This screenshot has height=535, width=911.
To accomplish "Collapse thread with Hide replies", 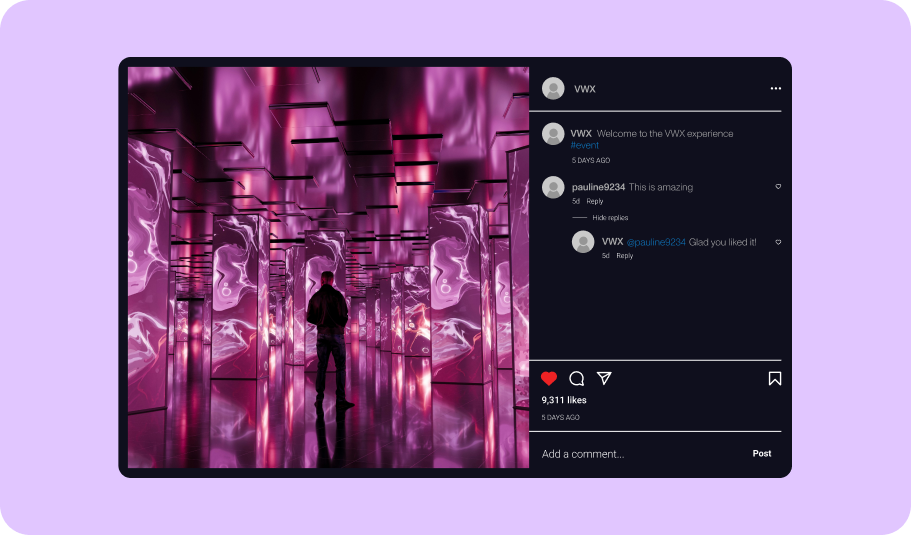I will click(x=609, y=217).
